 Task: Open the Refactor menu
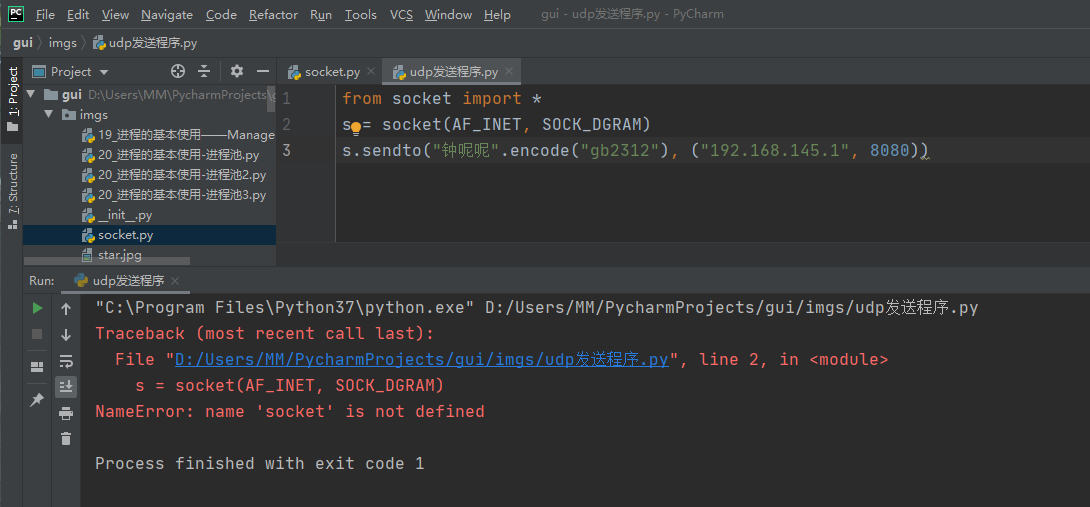coord(273,15)
